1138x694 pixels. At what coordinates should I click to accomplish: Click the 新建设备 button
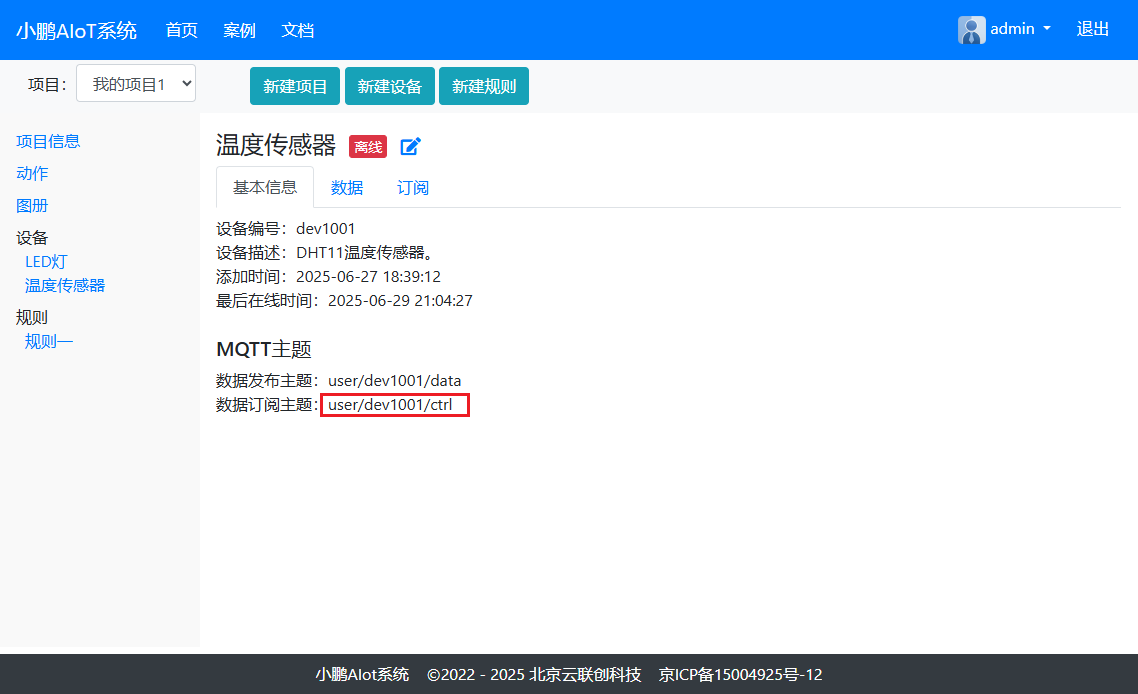pyautogui.click(x=390, y=86)
